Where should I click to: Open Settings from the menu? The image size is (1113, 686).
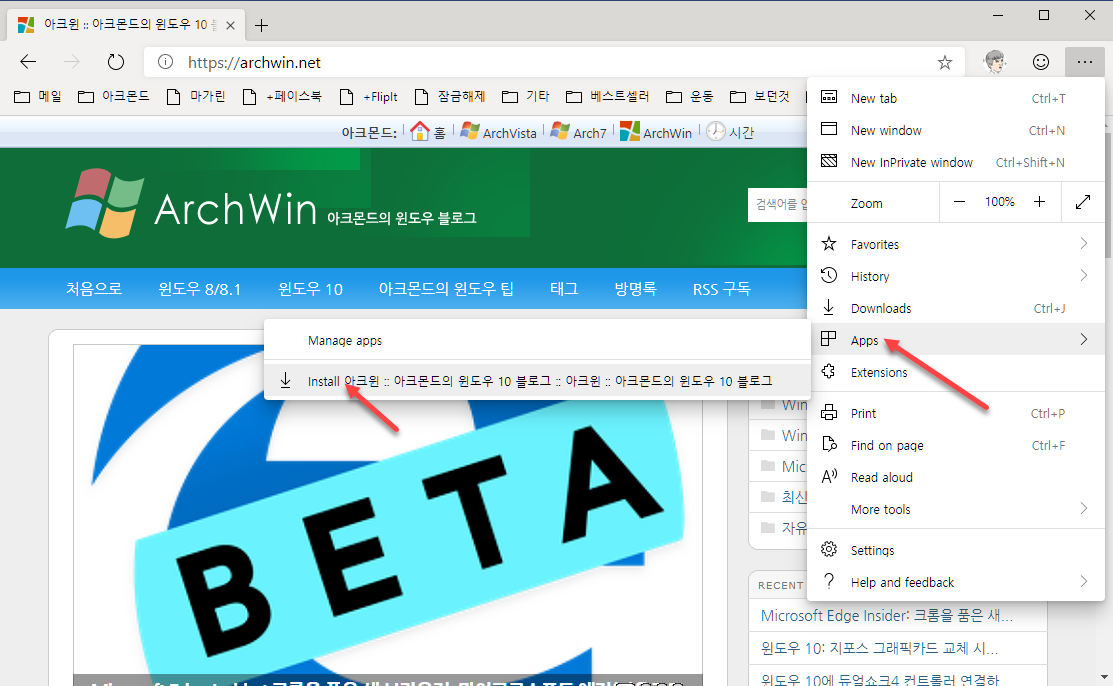point(955,550)
